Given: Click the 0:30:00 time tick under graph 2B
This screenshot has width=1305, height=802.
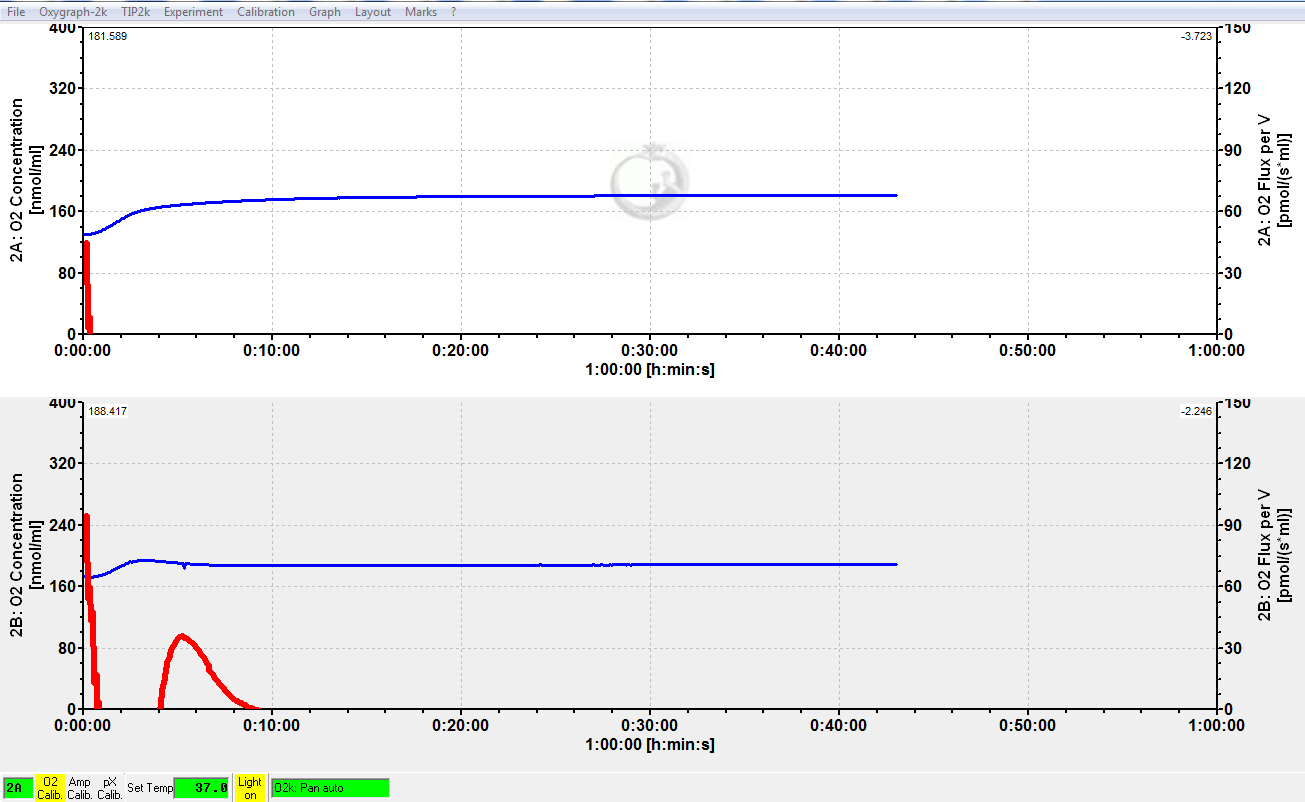Looking at the screenshot, I should tap(650, 725).
